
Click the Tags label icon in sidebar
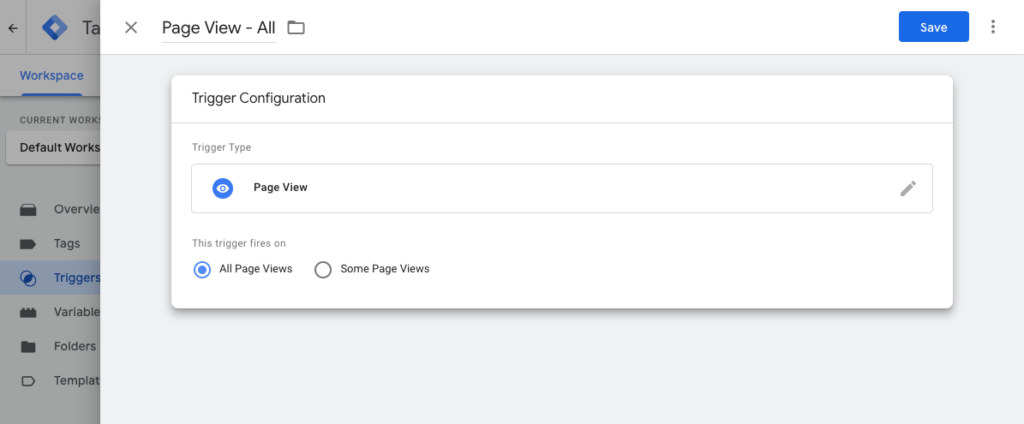coord(28,243)
